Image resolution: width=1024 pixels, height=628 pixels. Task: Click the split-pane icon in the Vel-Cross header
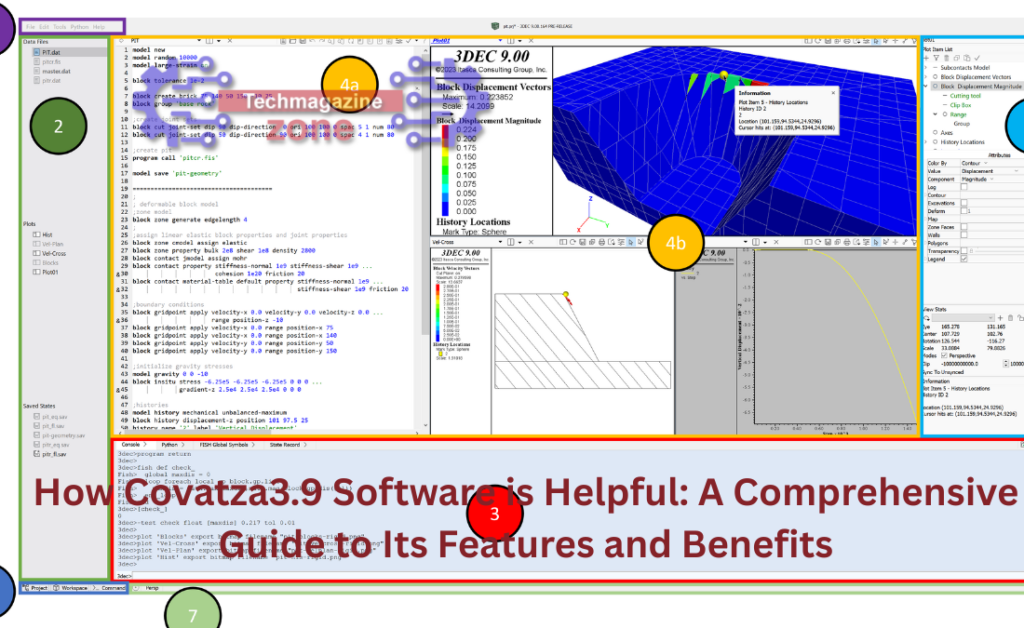(x=513, y=242)
